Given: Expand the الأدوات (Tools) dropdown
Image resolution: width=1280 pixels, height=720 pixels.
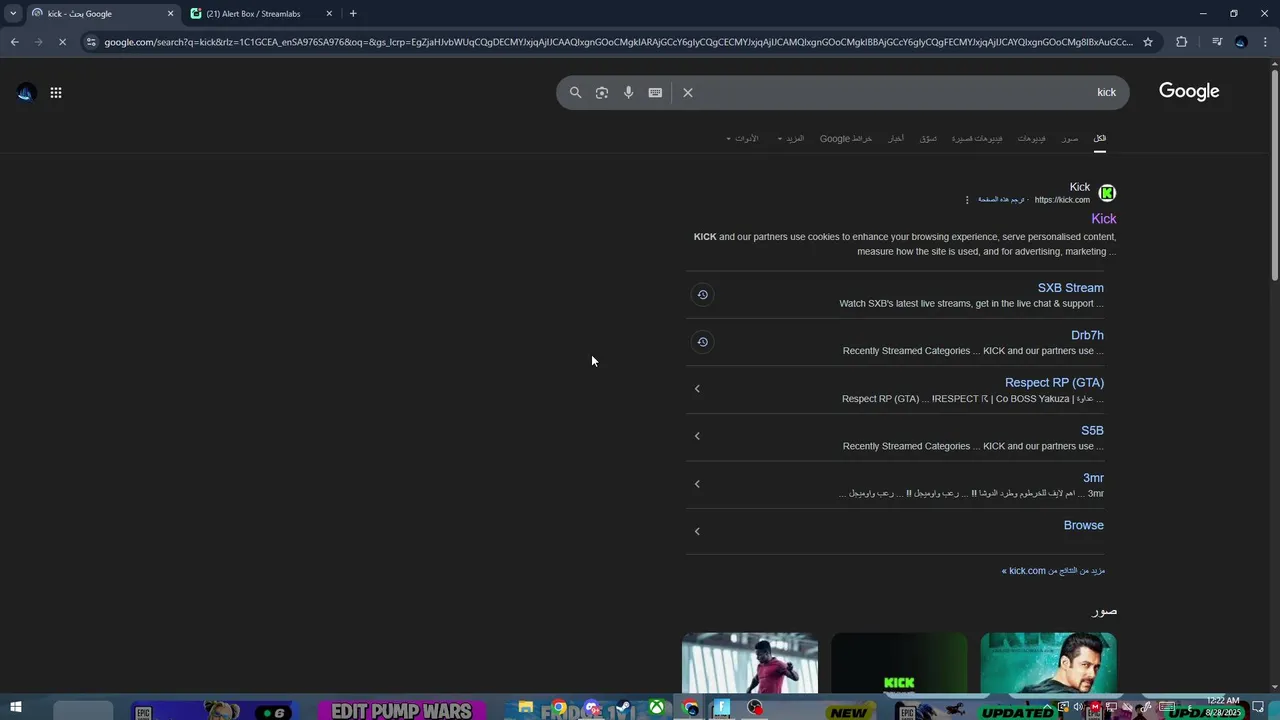Looking at the screenshot, I should point(742,138).
